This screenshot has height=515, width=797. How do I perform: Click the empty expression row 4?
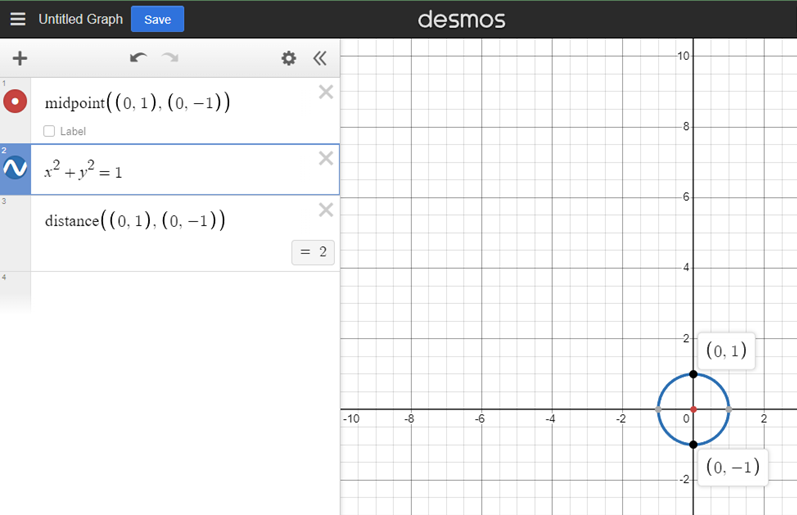(185, 292)
